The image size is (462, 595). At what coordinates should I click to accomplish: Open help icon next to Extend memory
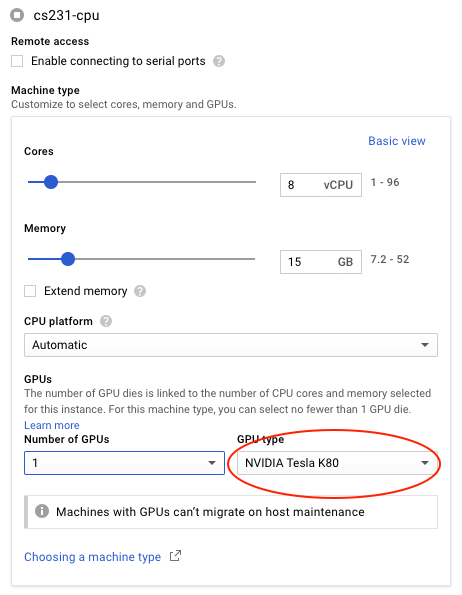[140, 291]
